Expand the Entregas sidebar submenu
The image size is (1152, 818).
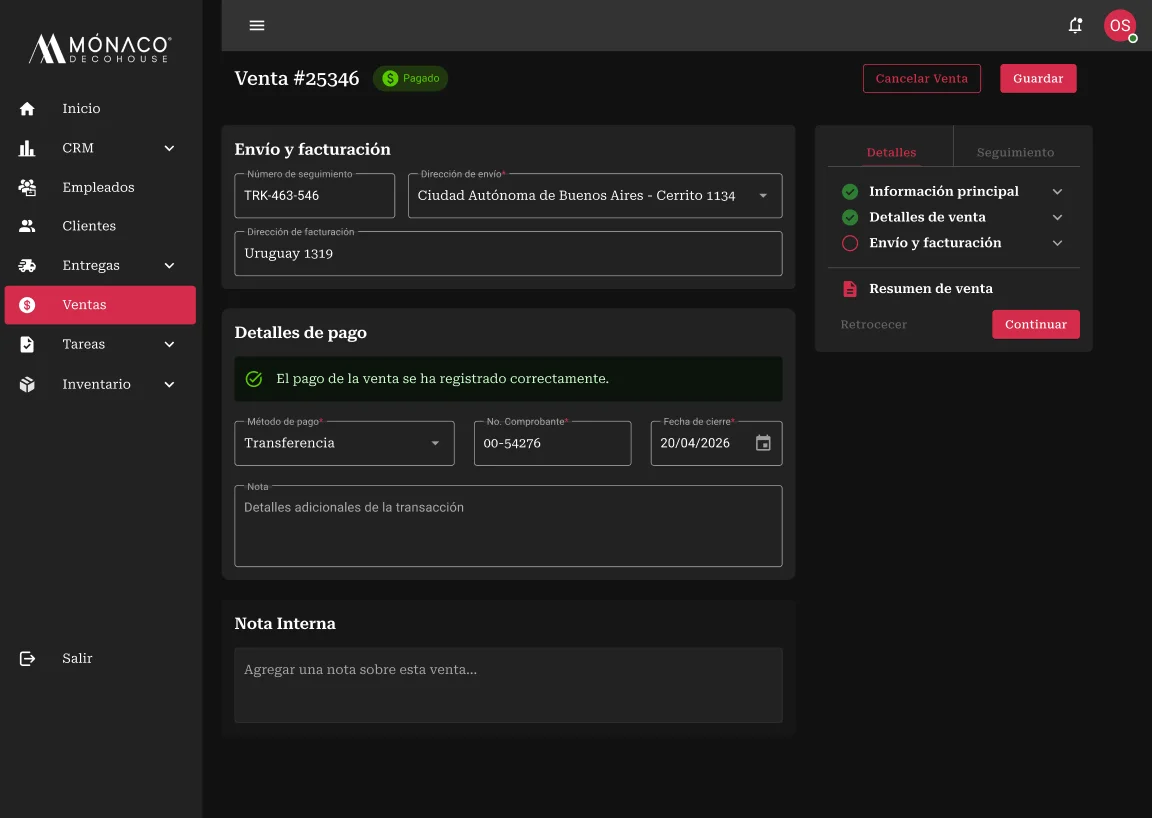pyautogui.click(x=169, y=265)
